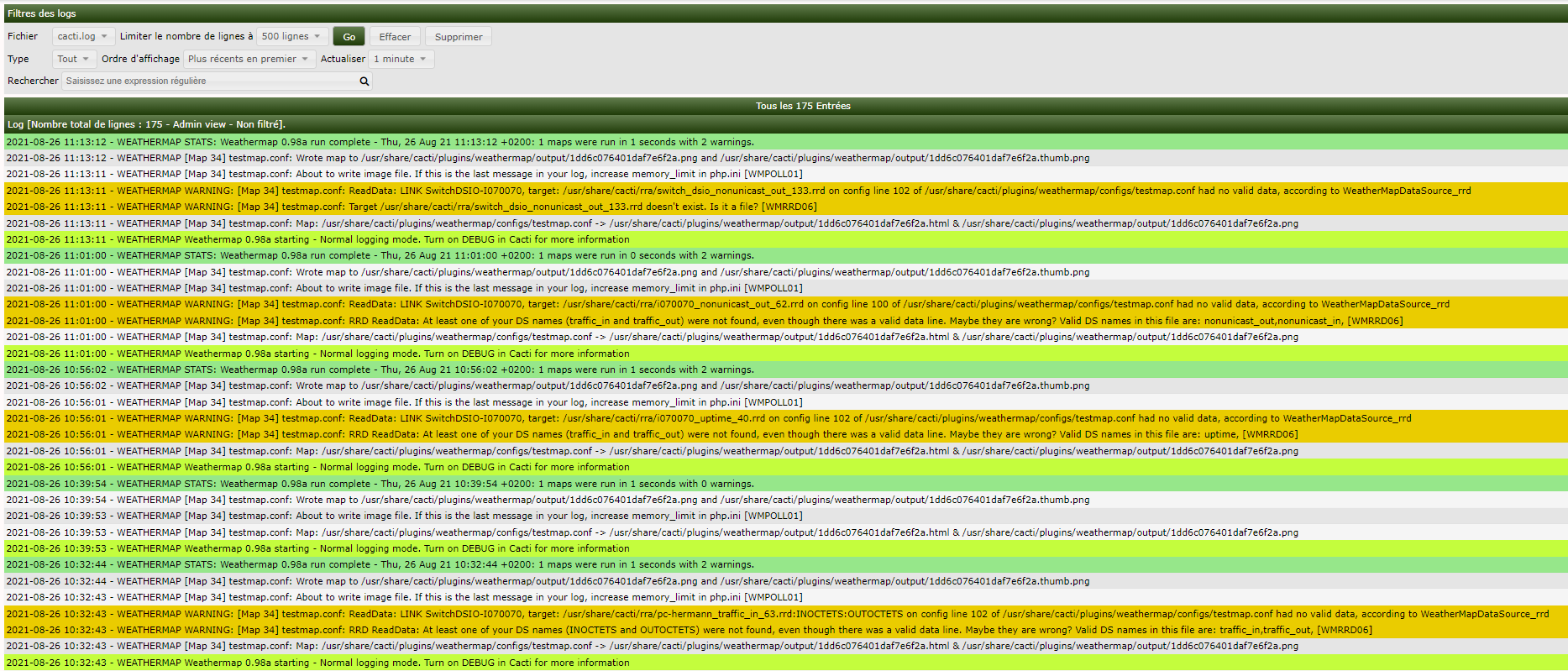Image resolution: width=1568 pixels, height=671 pixels.
Task: Click the 'Log [Nombre total de lignes : 175' header
Action: pos(146,124)
